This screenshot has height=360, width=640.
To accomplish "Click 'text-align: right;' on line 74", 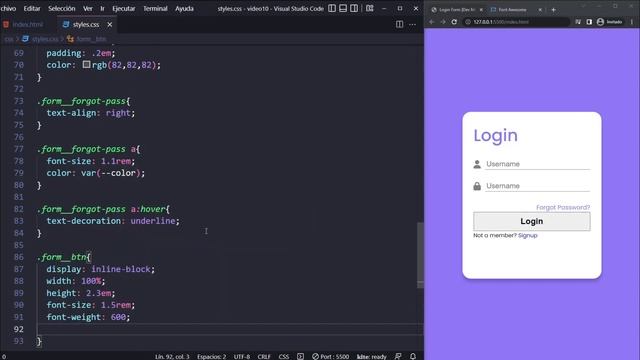I will (x=91, y=113).
